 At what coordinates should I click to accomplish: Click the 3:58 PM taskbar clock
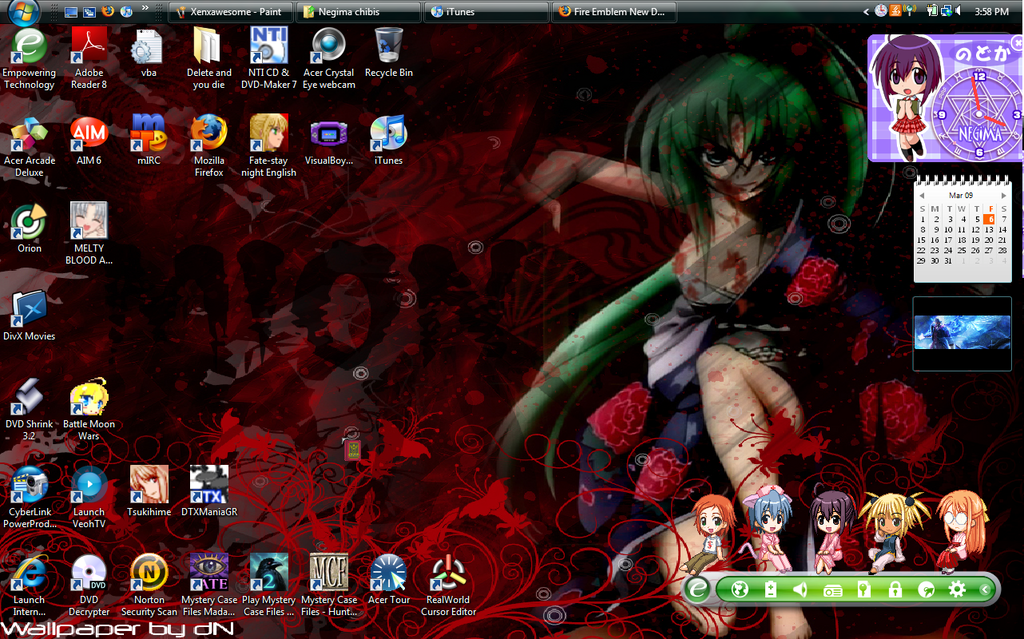pyautogui.click(x=991, y=12)
